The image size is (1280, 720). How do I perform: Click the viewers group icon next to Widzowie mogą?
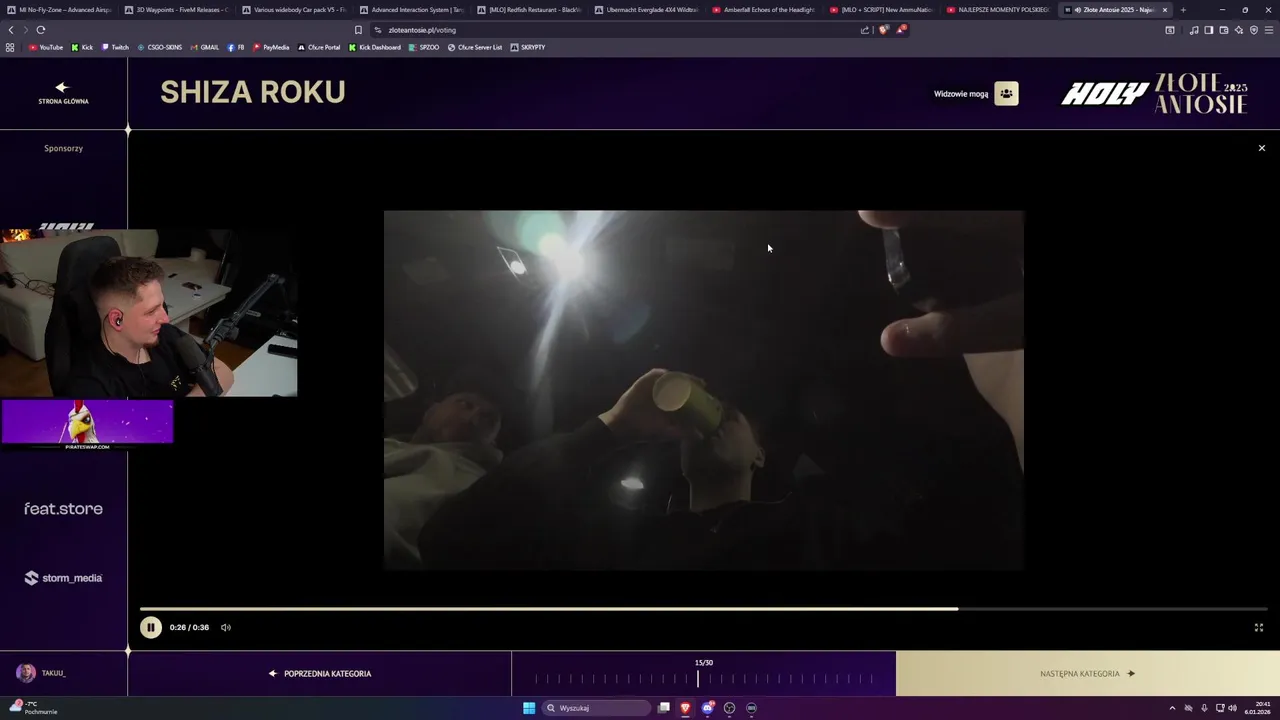tap(1006, 93)
